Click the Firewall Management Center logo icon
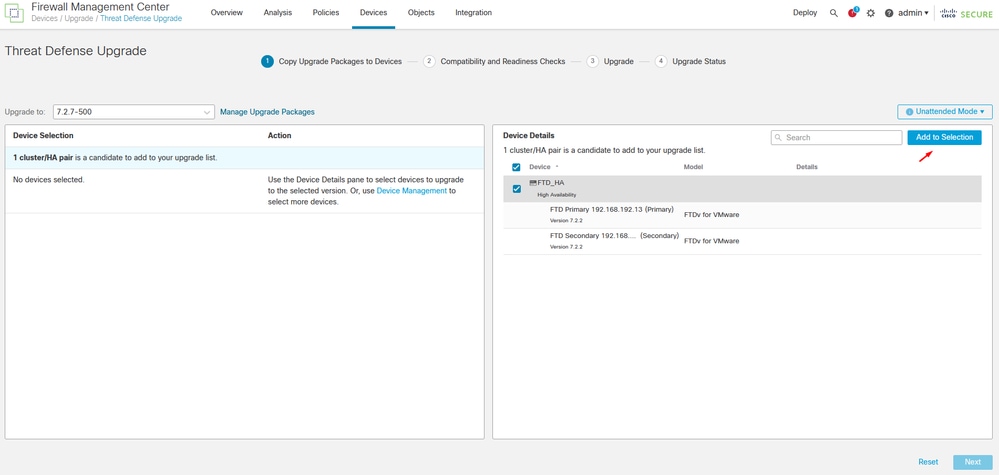This screenshot has height=475, width=999. (15, 13)
